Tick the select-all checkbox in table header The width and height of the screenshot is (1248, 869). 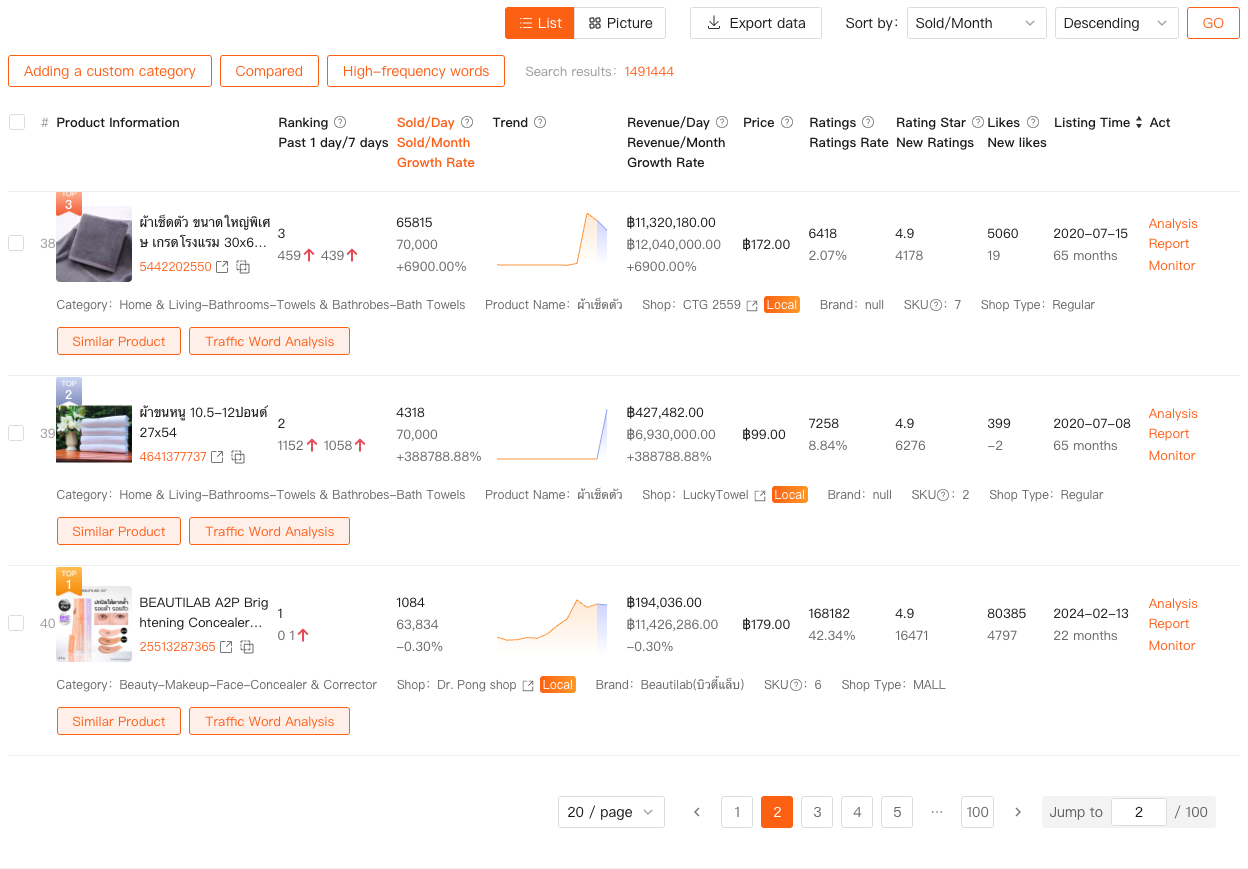click(17, 122)
